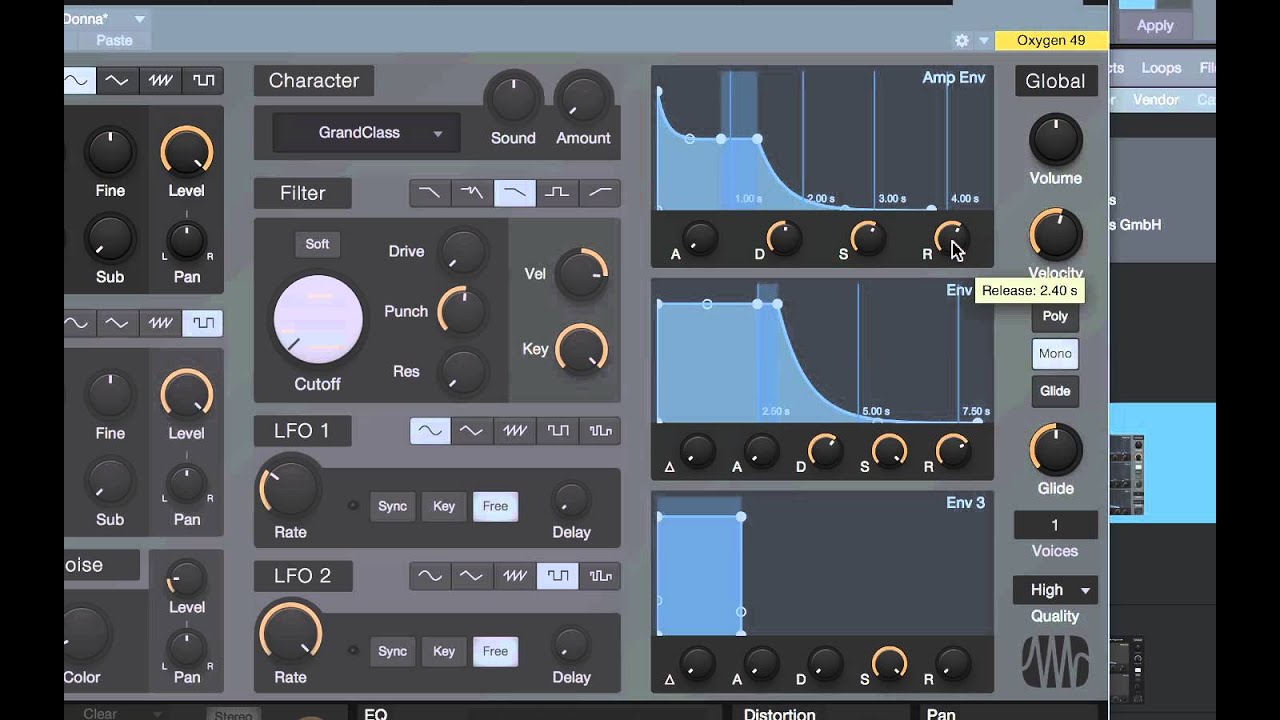Open the Loops tab in browser

1161,68
